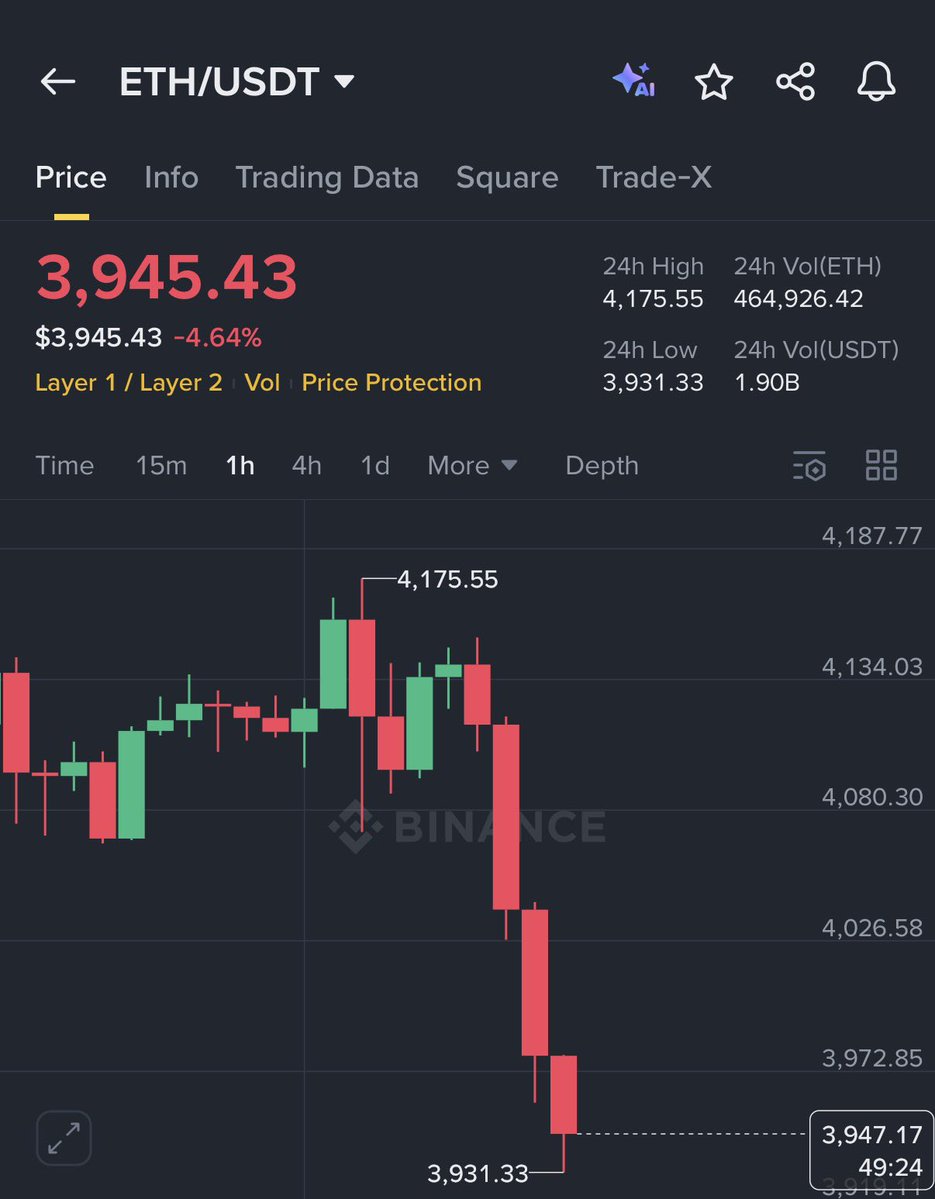Open price alerts bell icon
The image size is (935, 1199).
(877, 82)
